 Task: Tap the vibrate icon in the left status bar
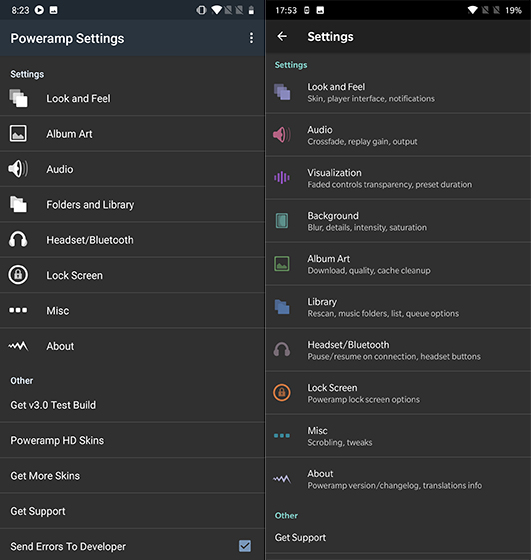(x=201, y=10)
